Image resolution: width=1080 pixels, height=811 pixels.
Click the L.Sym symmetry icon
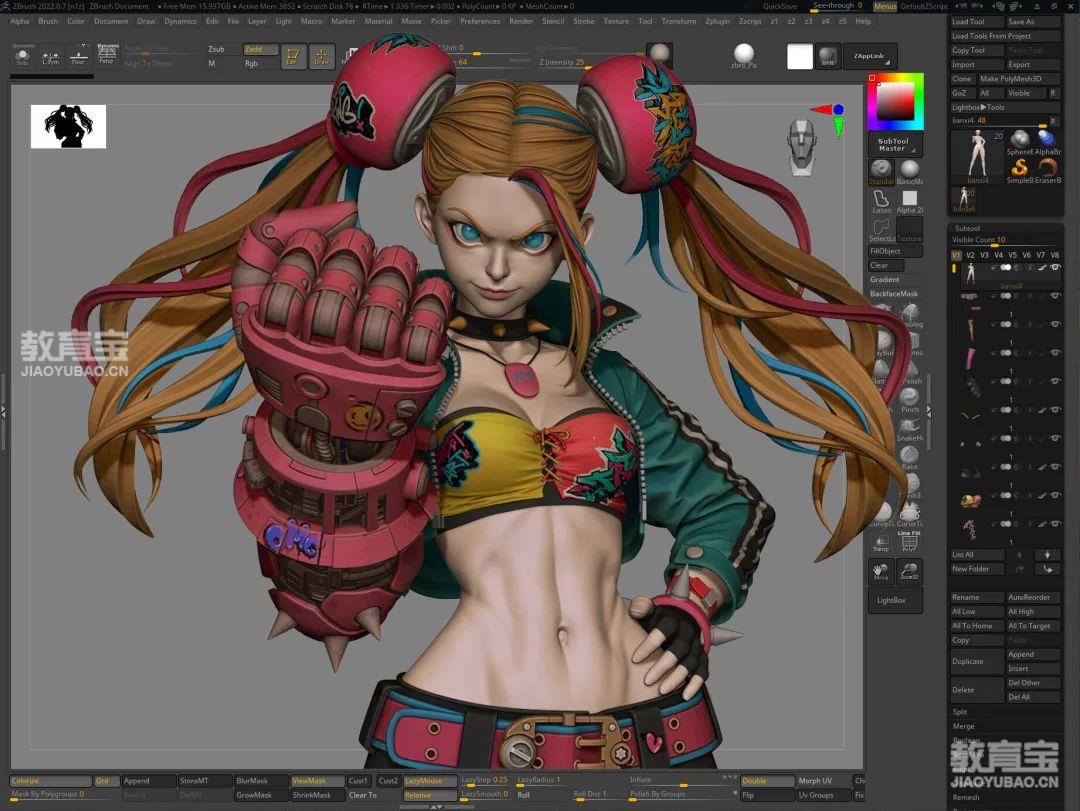click(51, 57)
